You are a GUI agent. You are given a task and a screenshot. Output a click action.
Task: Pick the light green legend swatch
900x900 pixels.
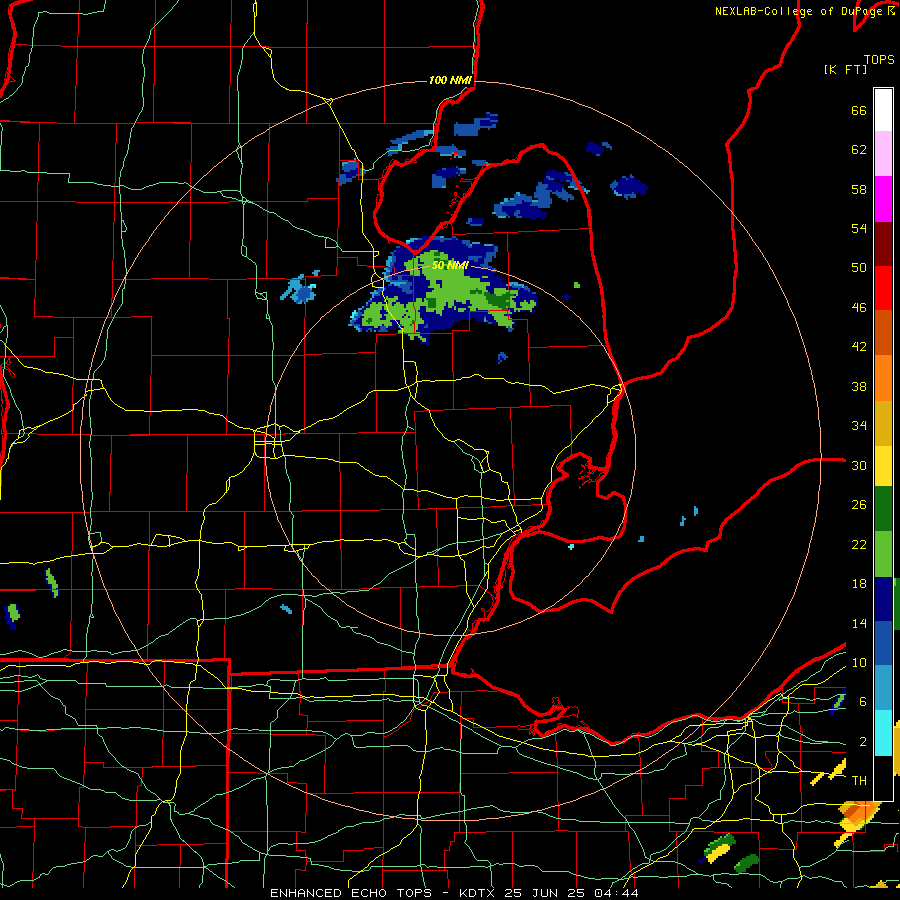(x=883, y=554)
